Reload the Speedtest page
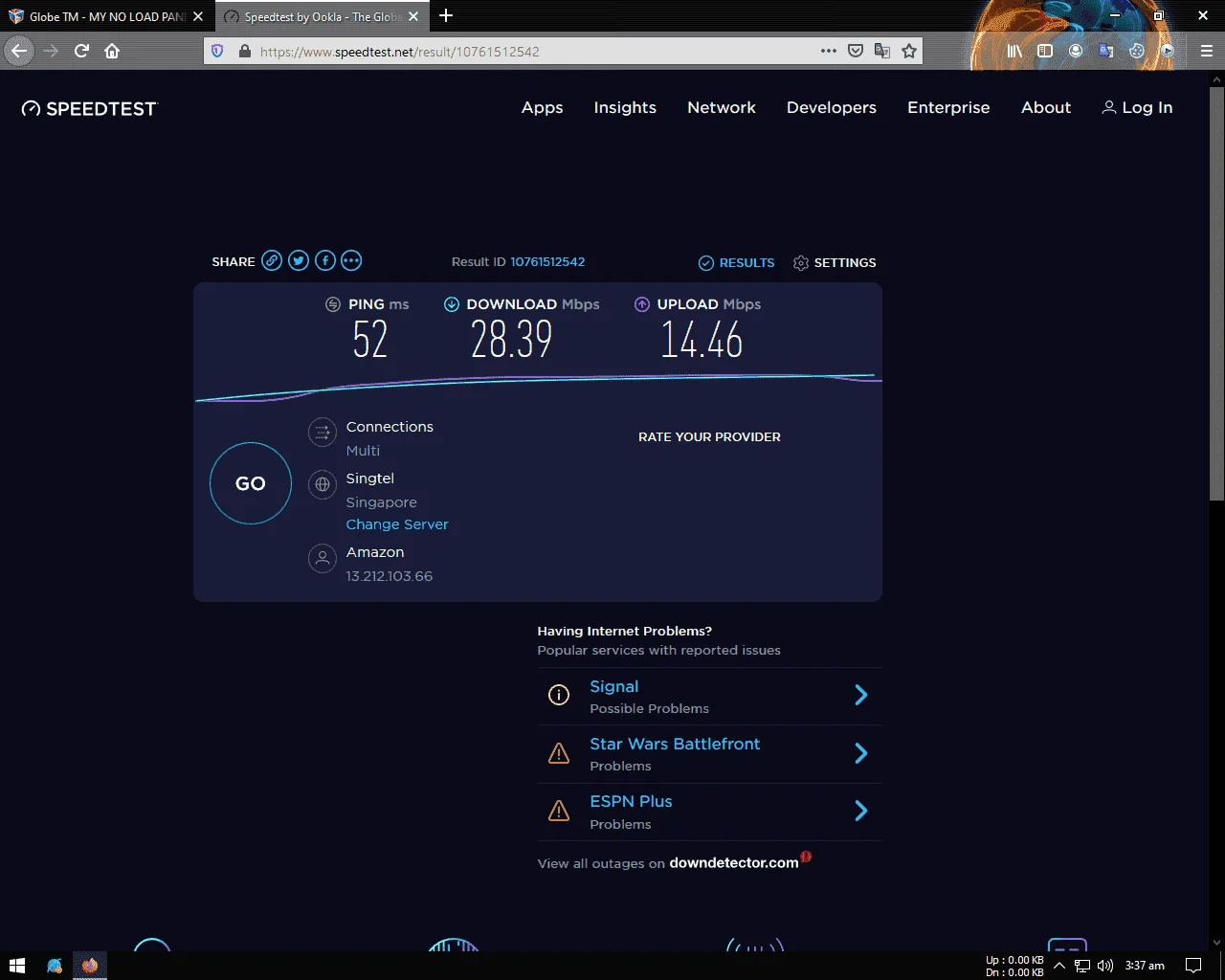The height and width of the screenshot is (980, 1225). [x=81, y=51]
